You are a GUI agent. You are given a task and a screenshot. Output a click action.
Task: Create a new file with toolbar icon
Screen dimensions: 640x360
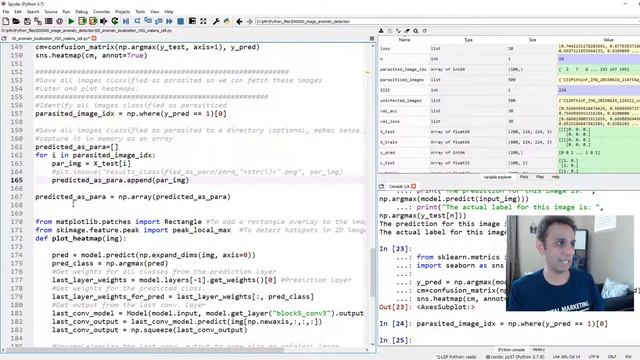6,21
